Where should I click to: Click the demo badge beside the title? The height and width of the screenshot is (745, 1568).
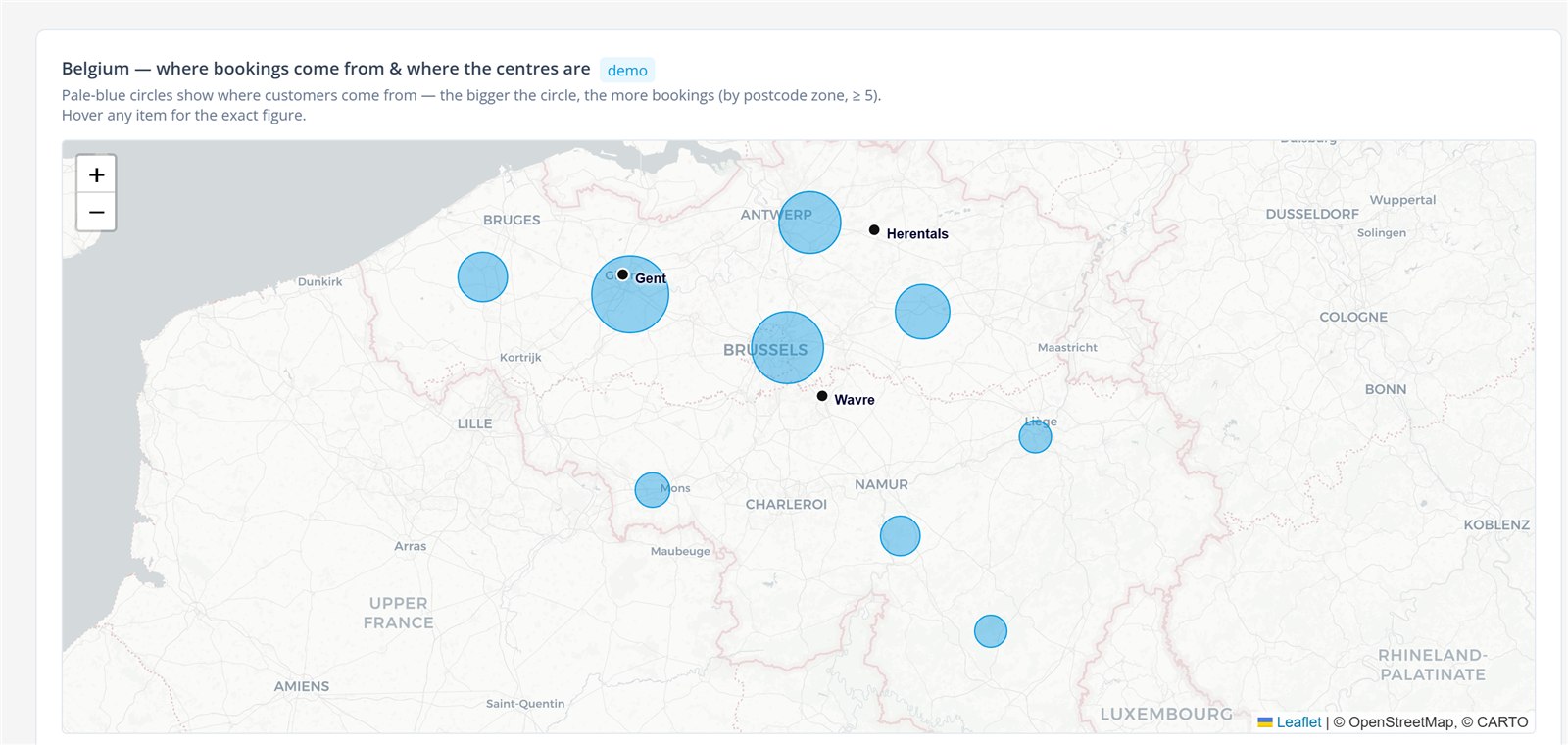(x=627, y=70)
